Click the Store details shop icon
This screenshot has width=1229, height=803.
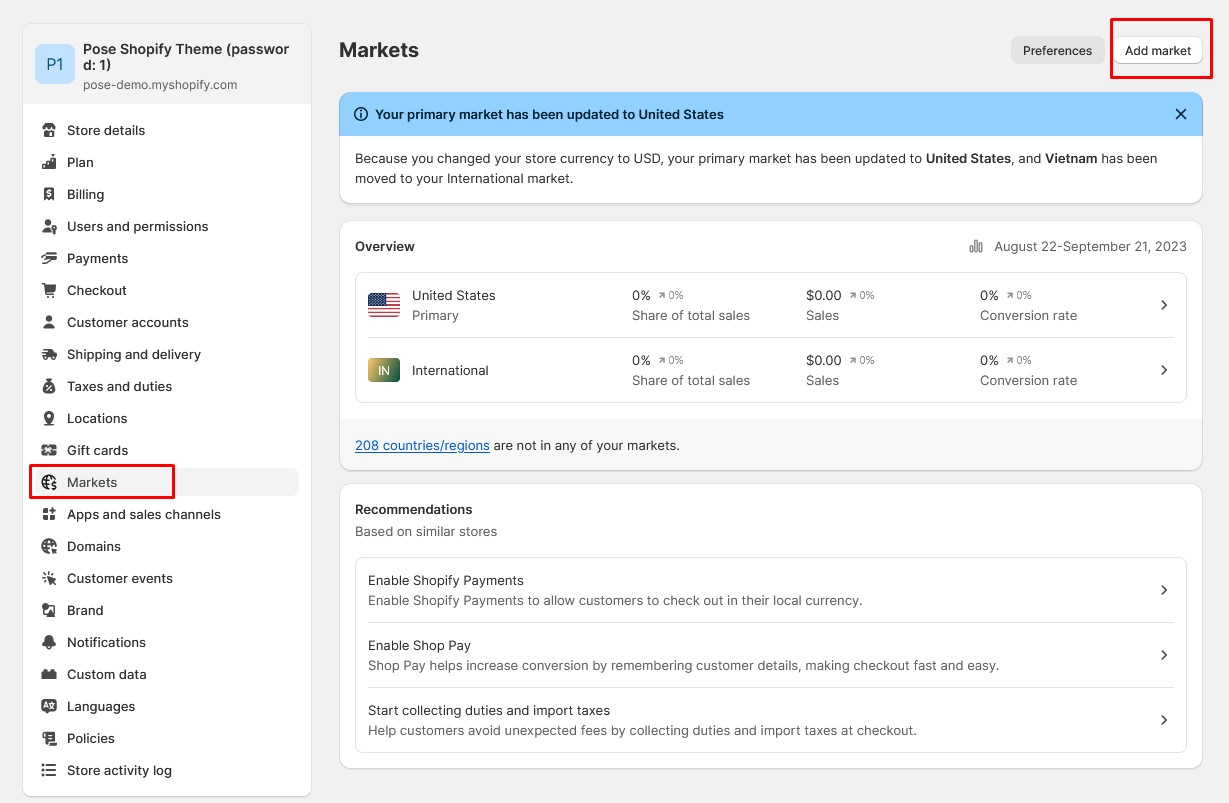point(49,130)
